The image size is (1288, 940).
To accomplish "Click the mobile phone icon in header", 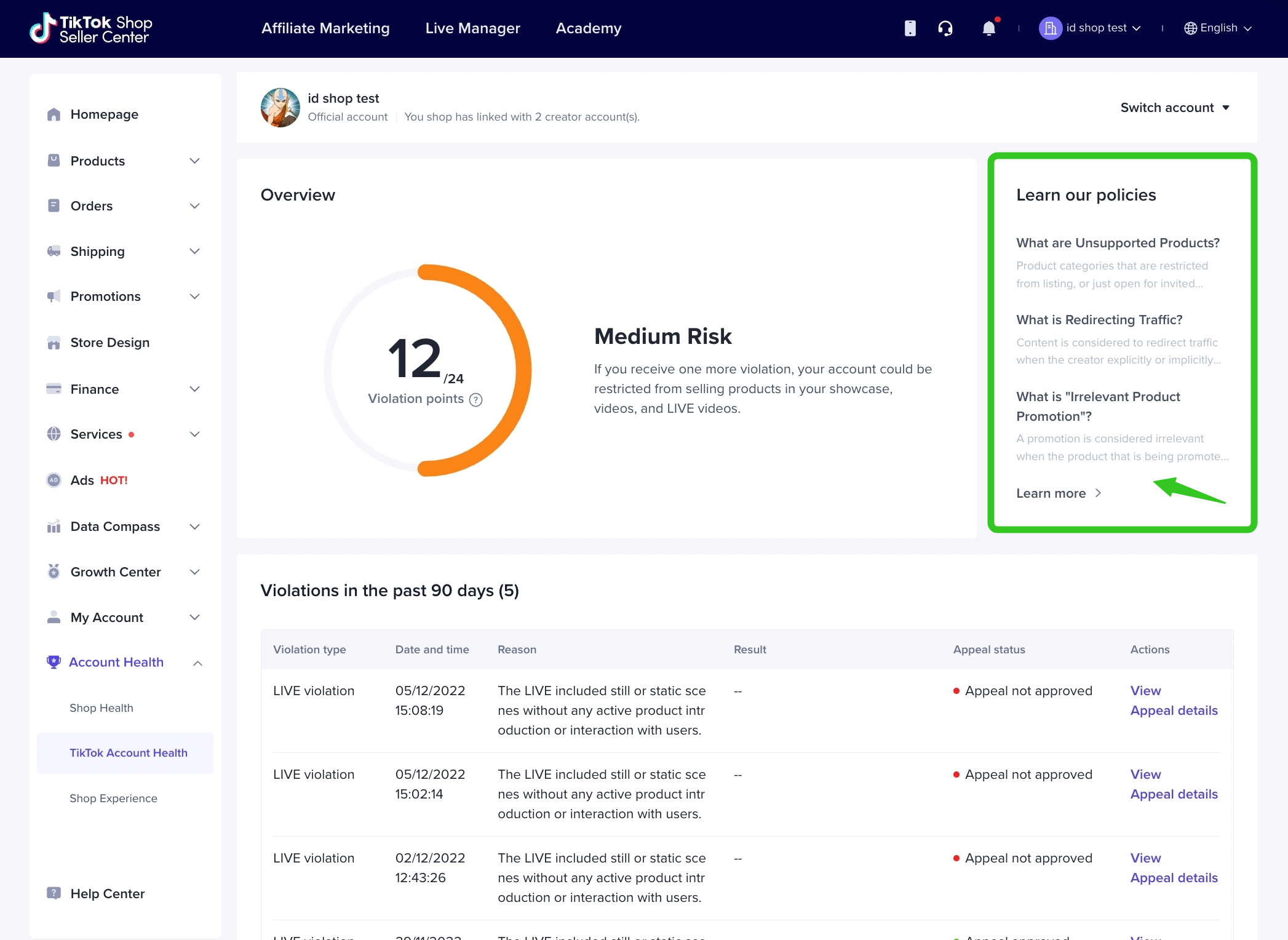I will pyautogui.click(x=910, y=28).
